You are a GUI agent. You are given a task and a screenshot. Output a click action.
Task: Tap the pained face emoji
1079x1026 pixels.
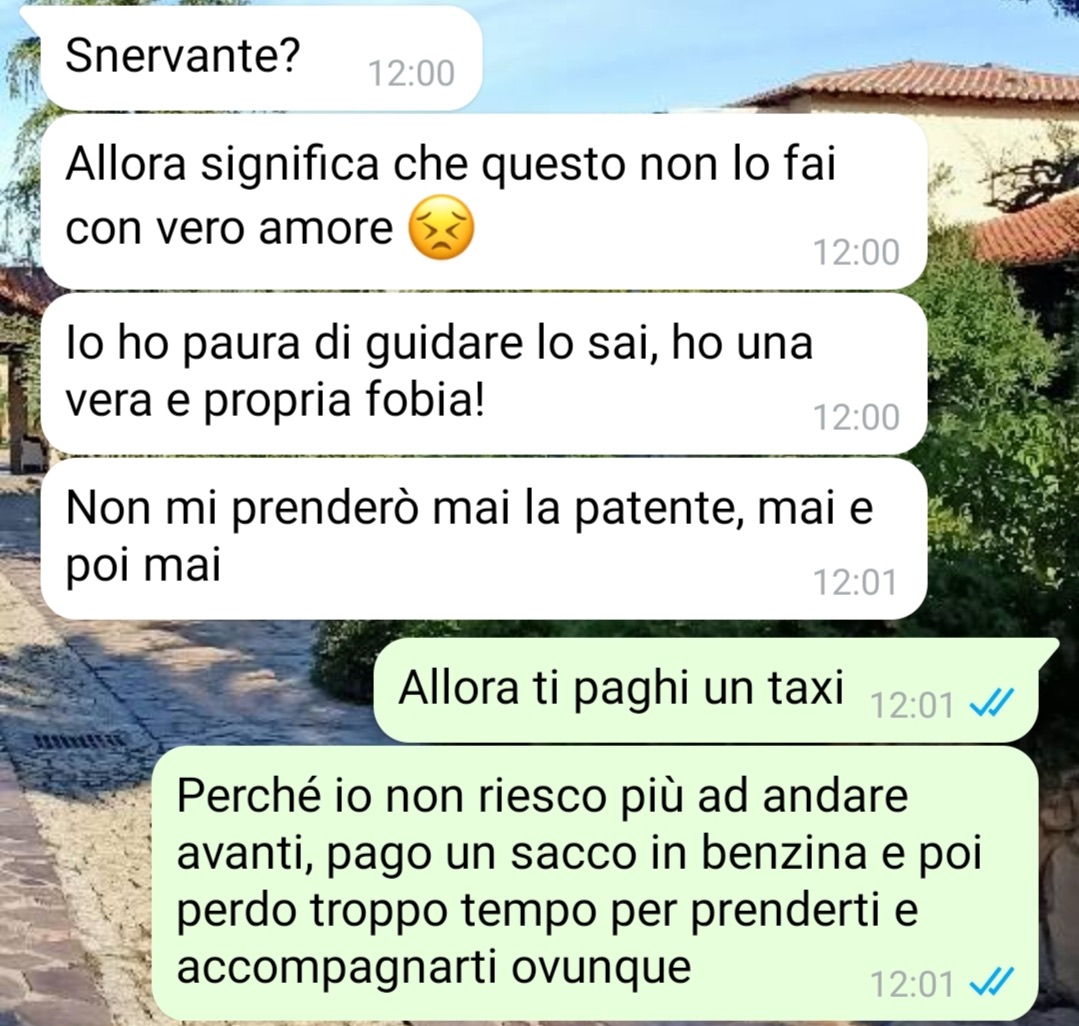click(x=441, y=229)
